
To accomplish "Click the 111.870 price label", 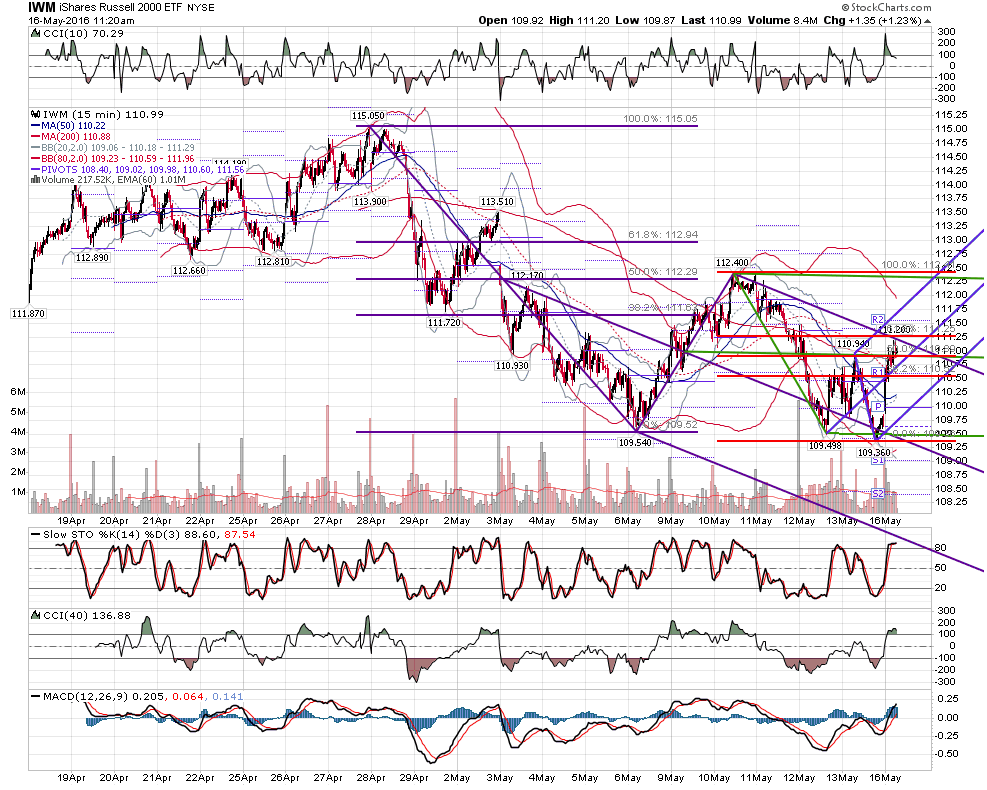I will click(x=28, y=313).
